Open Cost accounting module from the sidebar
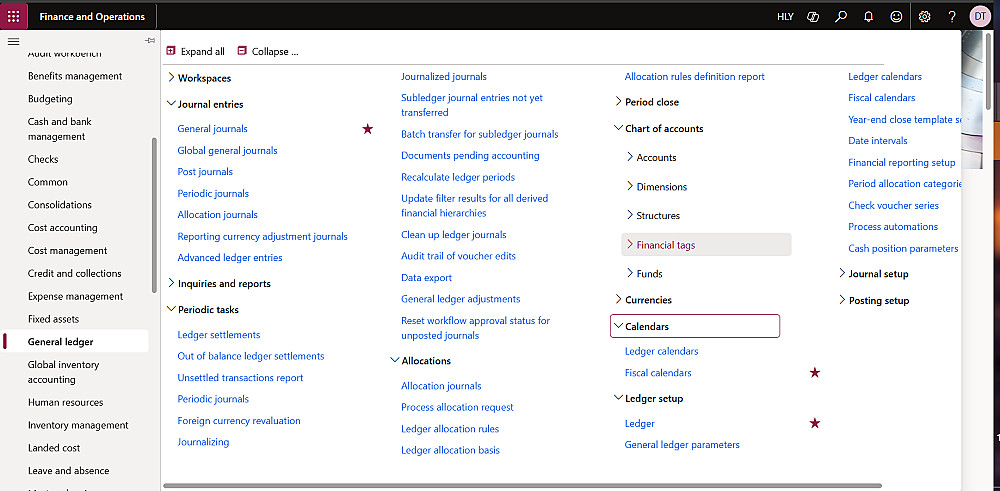This screenshot has width=1000, height=491. tap(62, 228)
